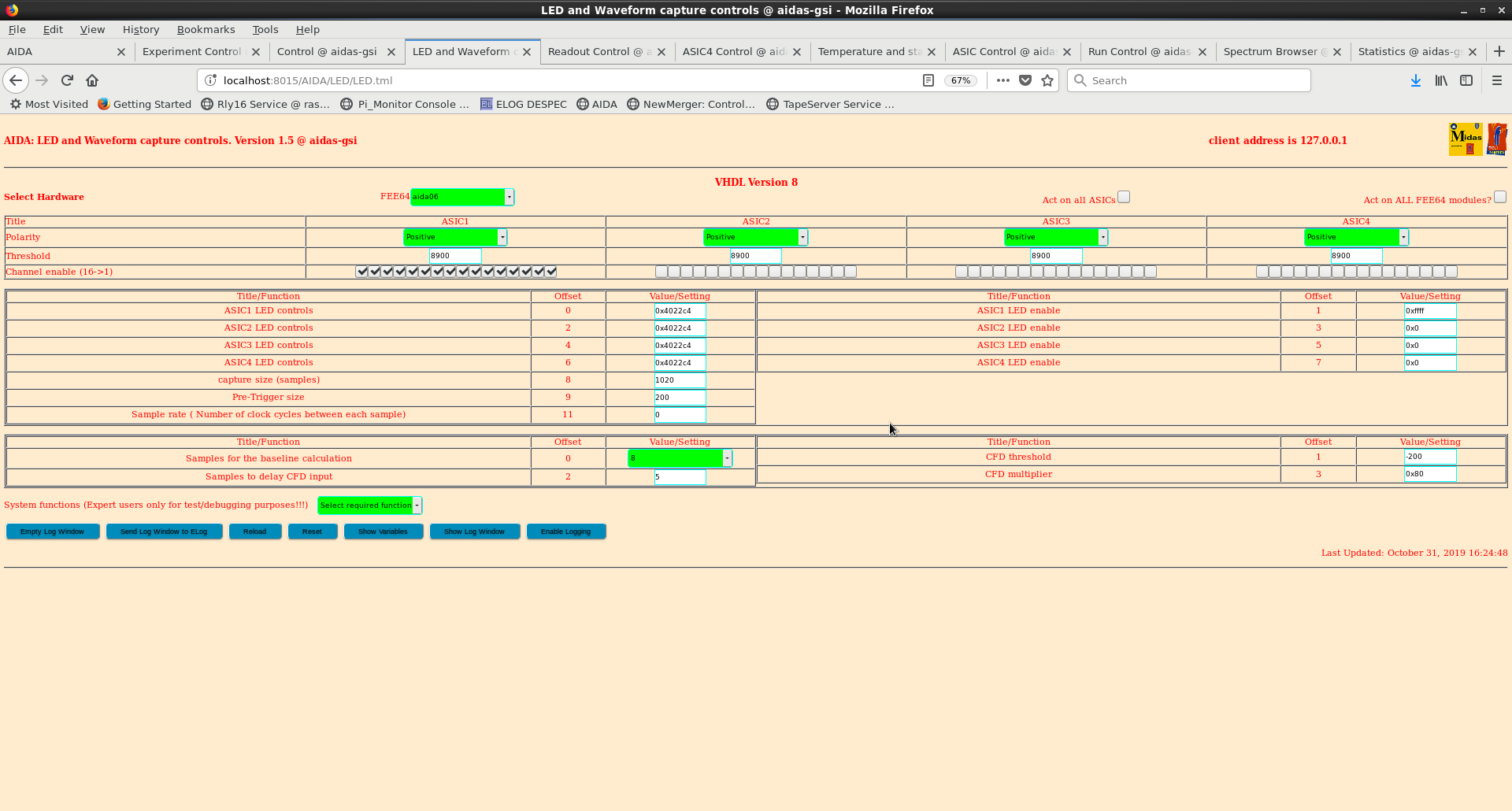Screen dimensions: 1512x811
Task: Bookmark this page with star icon
Action: [1047, 80]
